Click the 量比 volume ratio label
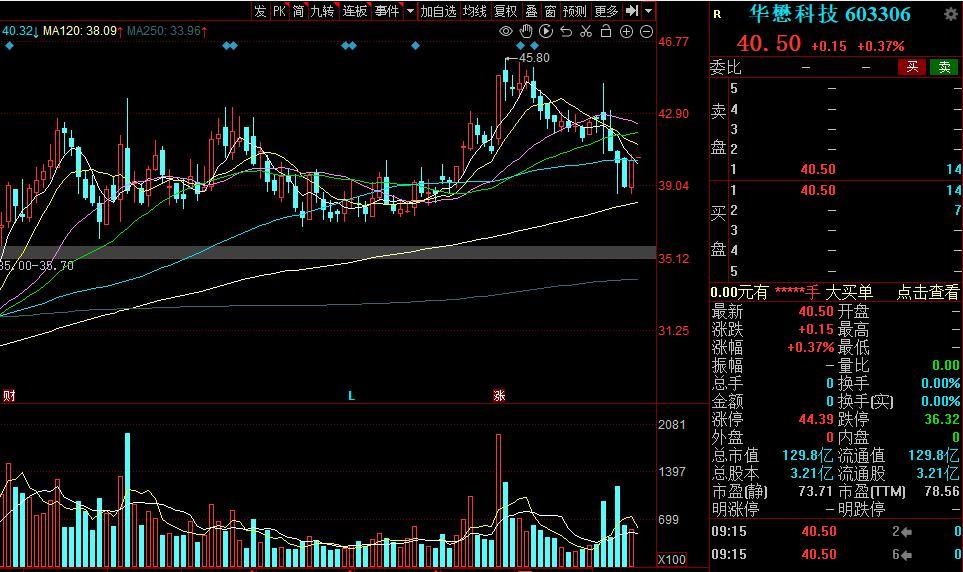This screenshot has width=963, height=572. (x=852, y=365)
